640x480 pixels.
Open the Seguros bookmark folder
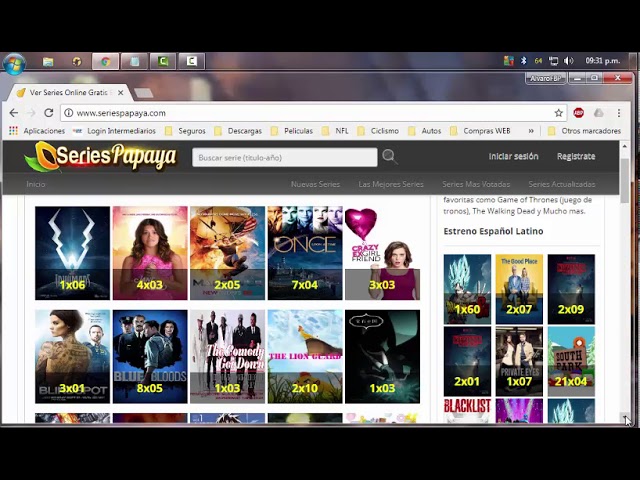click(x=185, y=131)
